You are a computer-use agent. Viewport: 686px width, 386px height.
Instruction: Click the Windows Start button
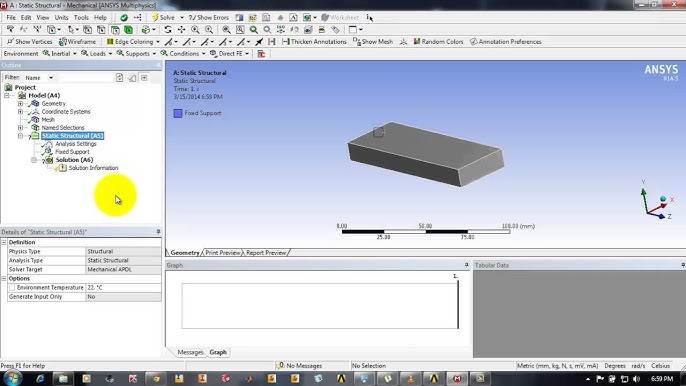click(x=13, y=378)
